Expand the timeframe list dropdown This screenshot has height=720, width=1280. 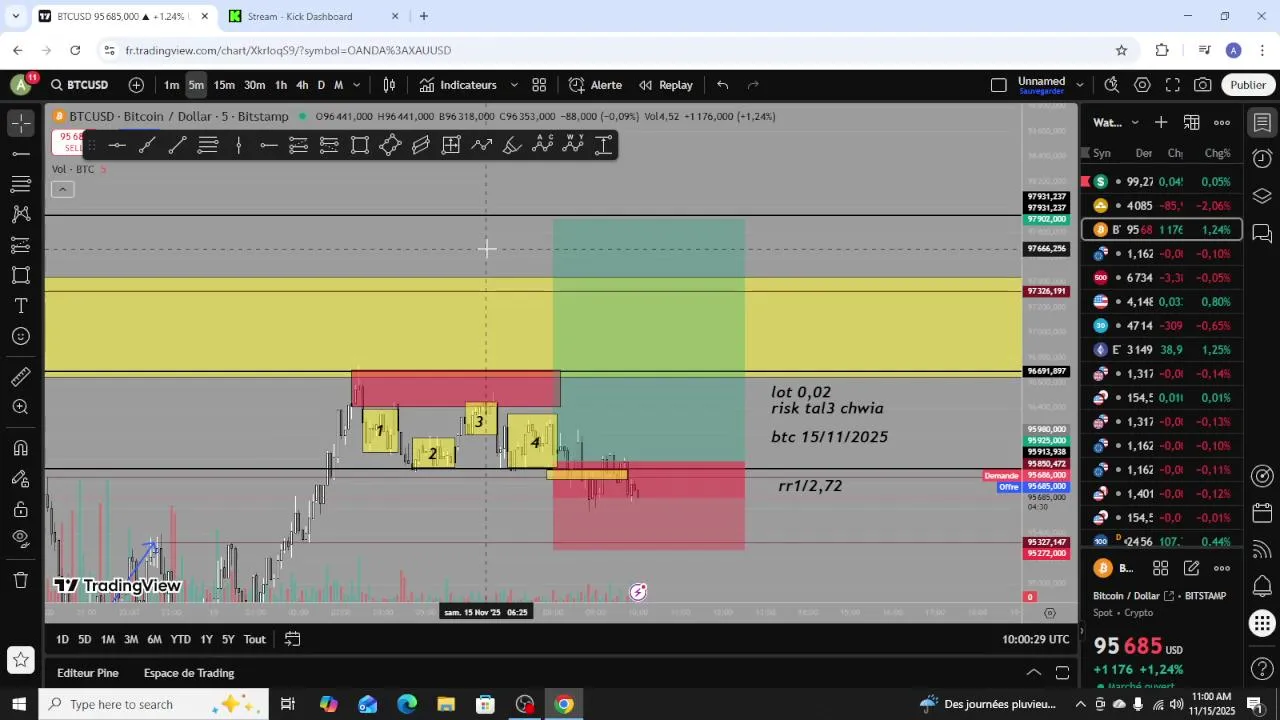[x=357, y=85]
